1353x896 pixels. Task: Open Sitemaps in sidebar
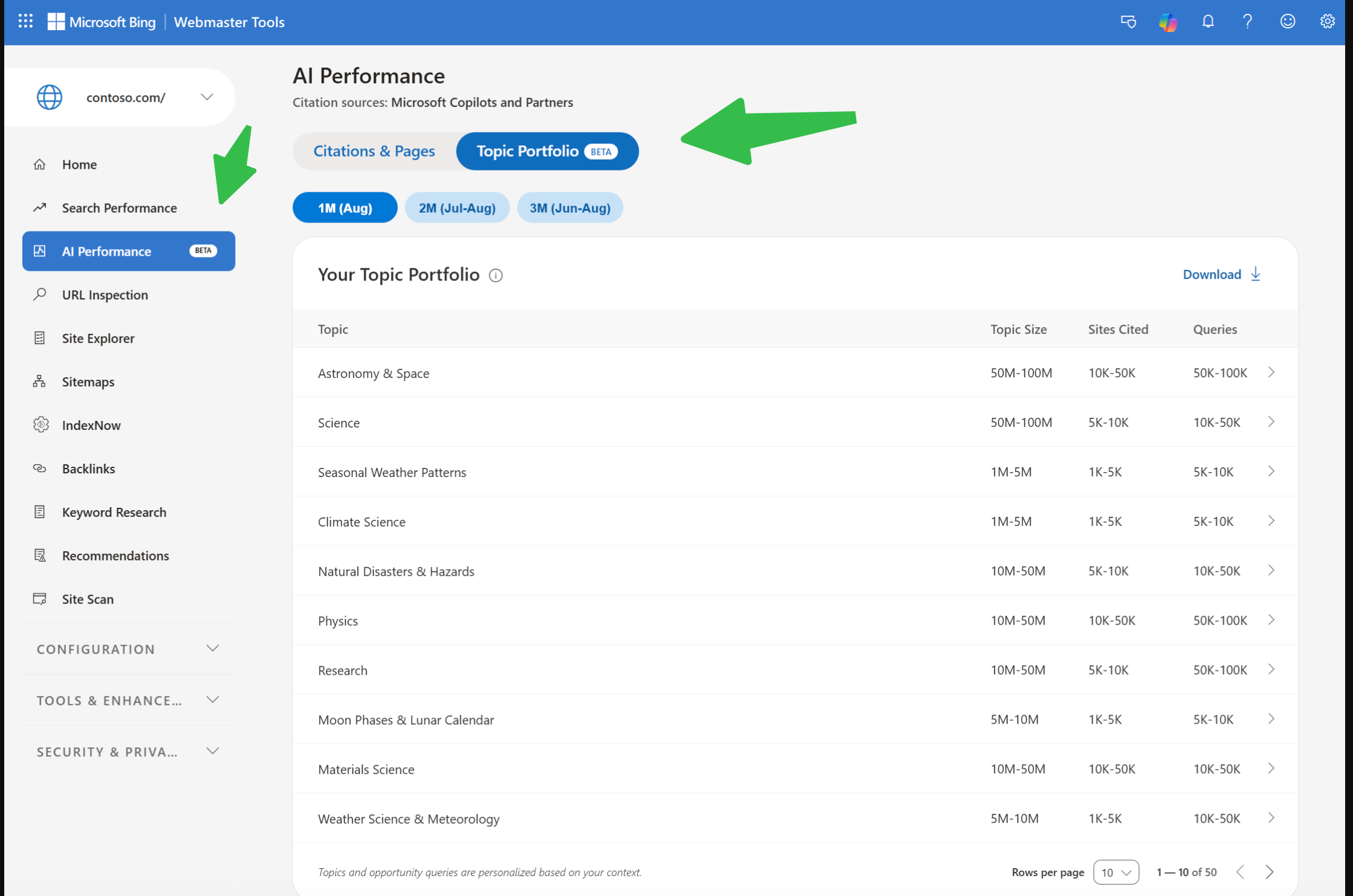coord(128,382)
